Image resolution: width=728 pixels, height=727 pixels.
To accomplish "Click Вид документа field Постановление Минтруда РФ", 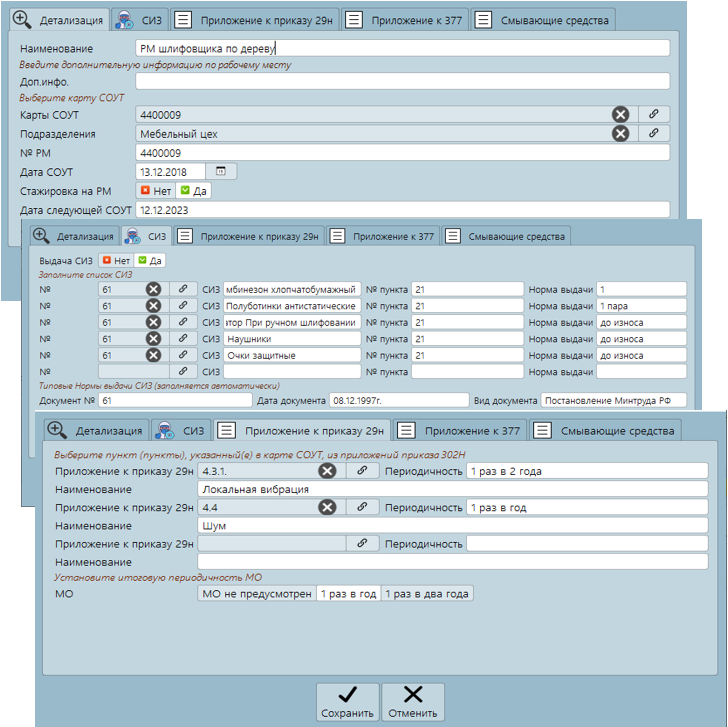I will [x=614, y=400].
